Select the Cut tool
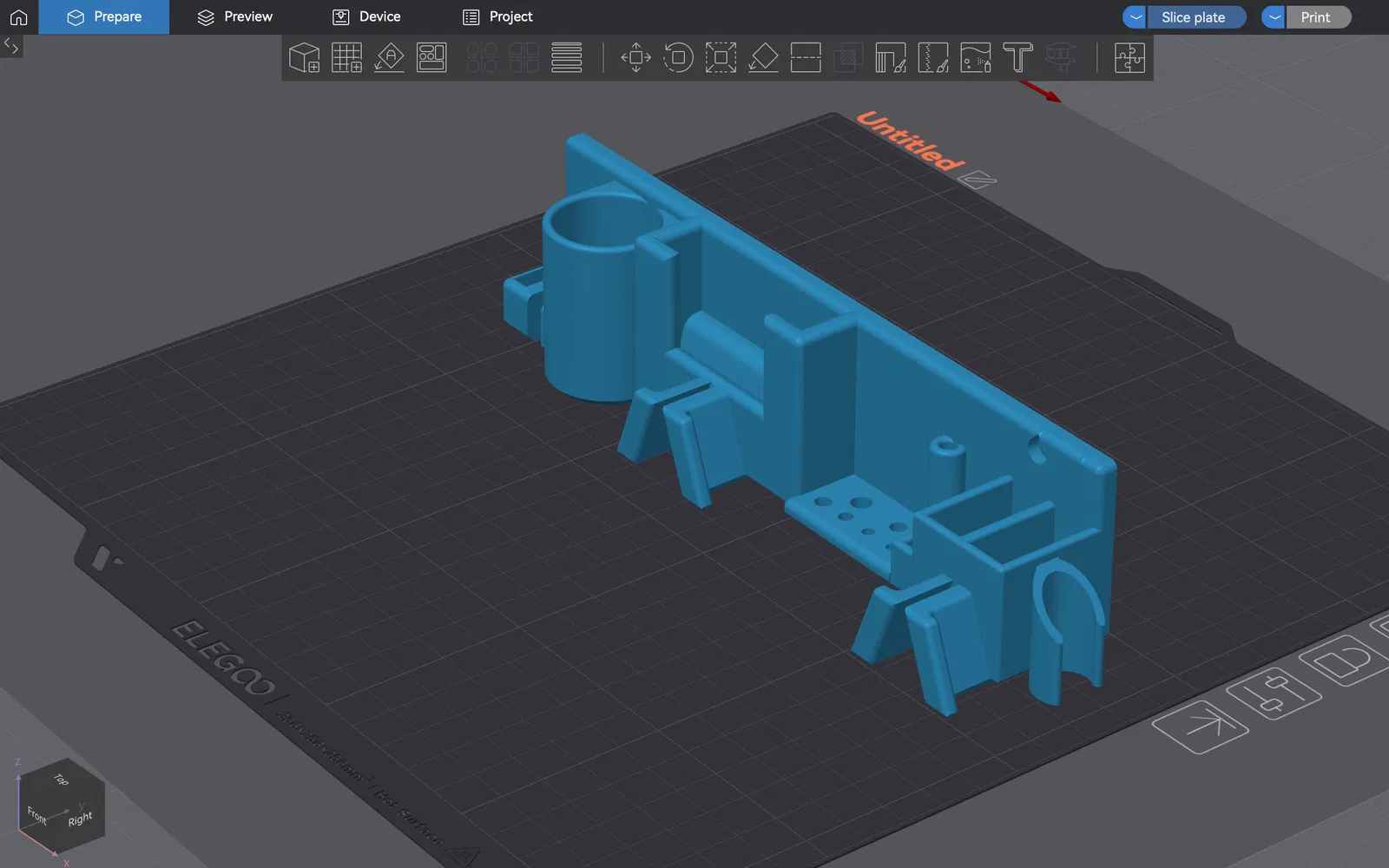This screenshot has height=868, width=1389. 806,58
